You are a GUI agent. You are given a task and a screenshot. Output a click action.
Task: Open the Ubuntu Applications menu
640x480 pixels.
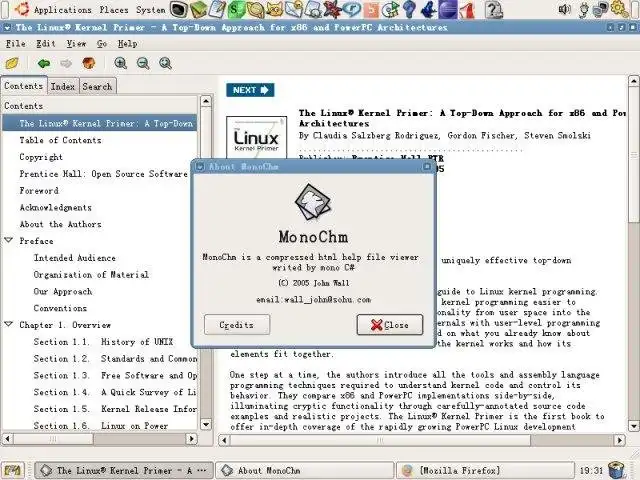tap(53, 9)
